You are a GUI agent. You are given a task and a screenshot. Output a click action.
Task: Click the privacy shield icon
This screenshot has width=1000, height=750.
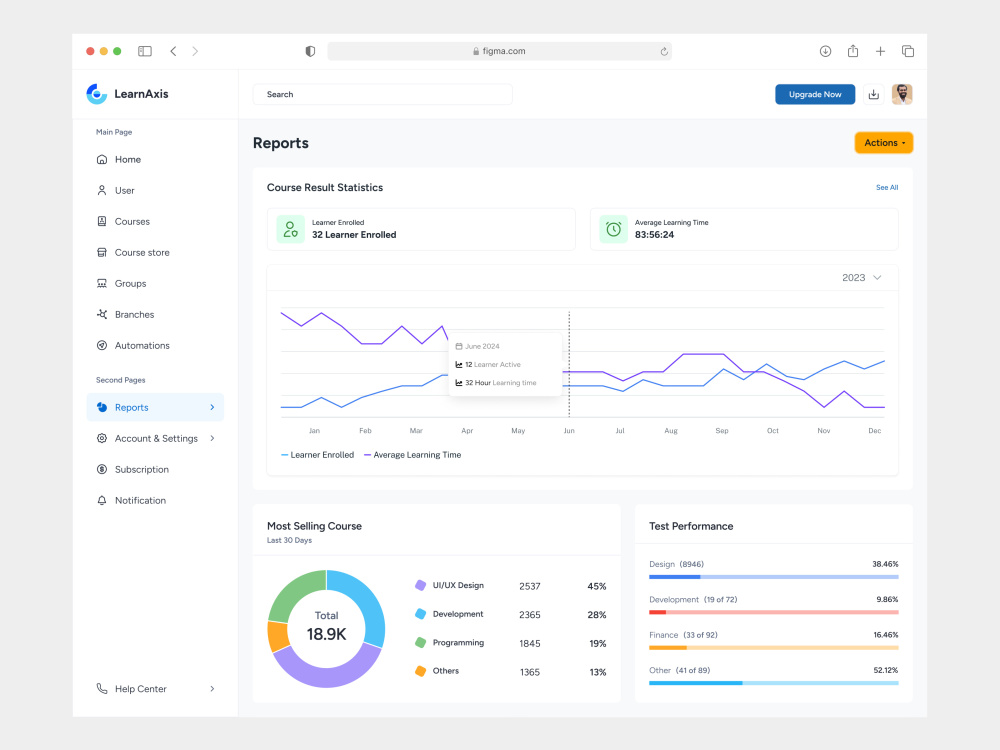[x=310, y=51]
